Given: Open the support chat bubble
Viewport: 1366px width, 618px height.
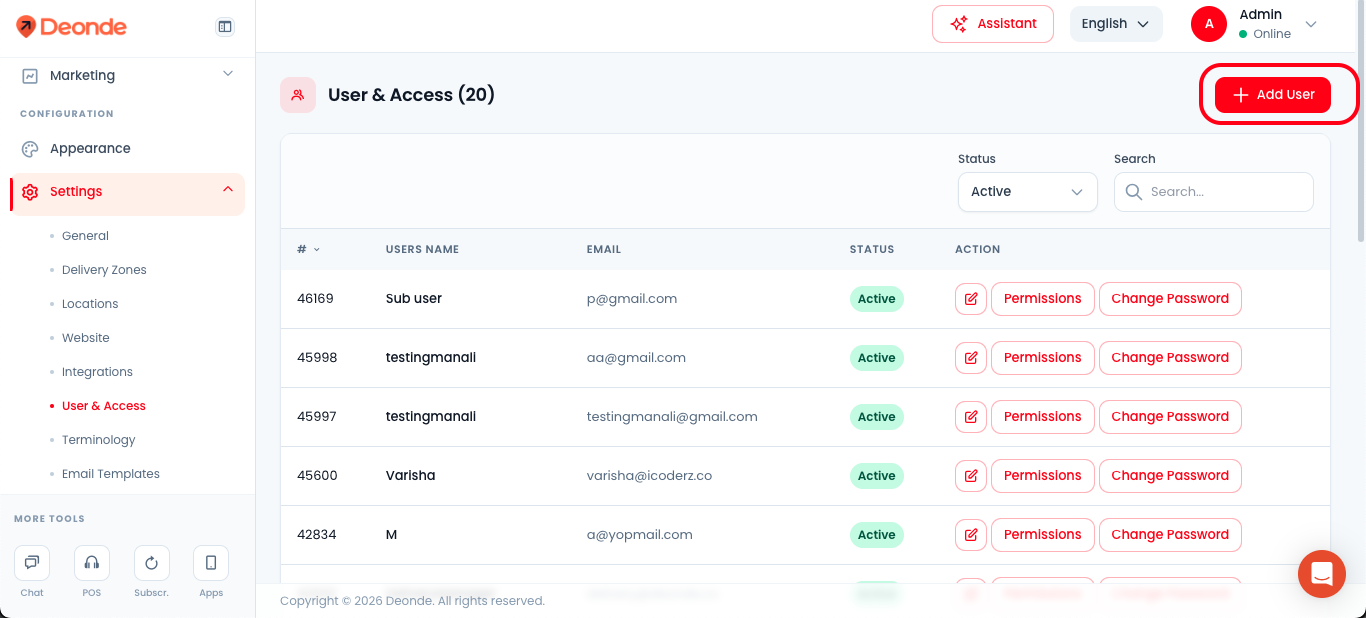Looking at the screenshot, I should [1322, 574].
